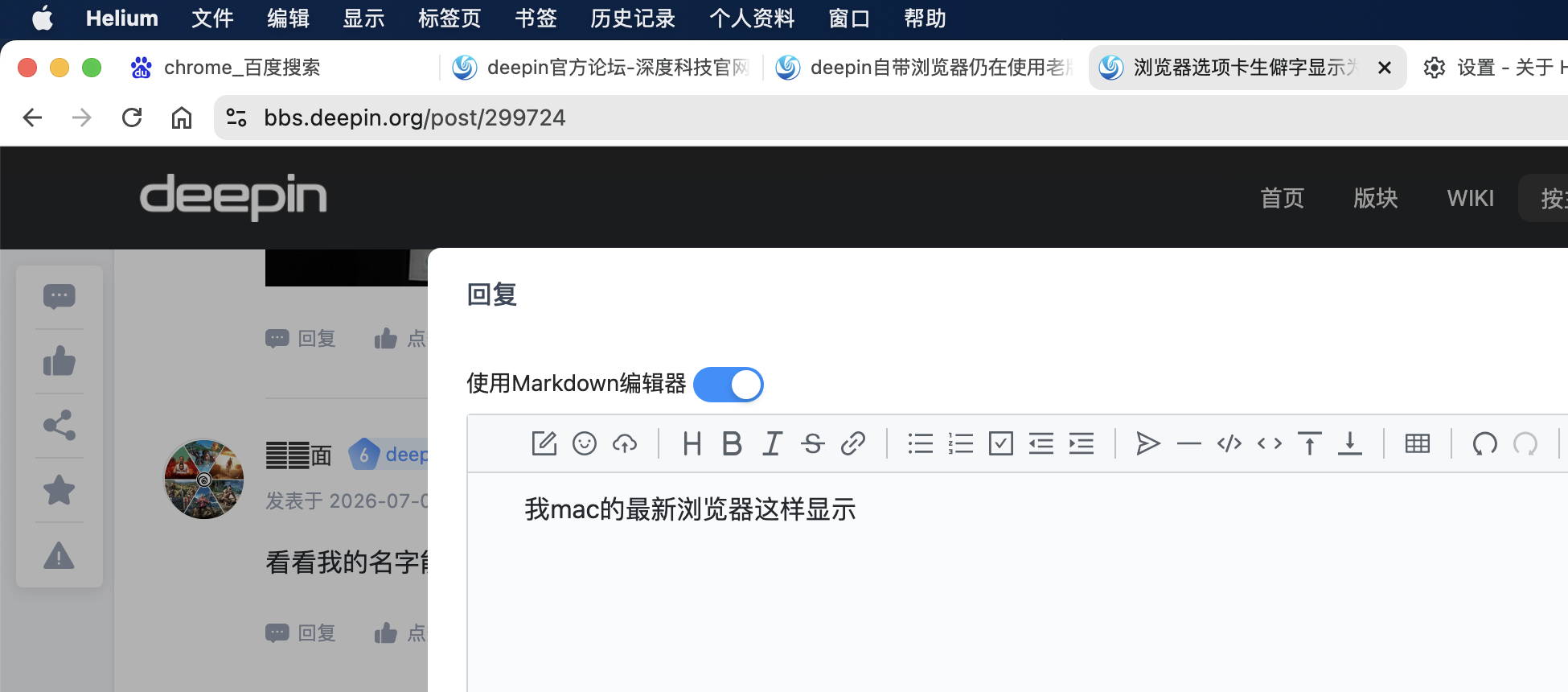Go to the browser home page
Viewport: 1568px width, 692px height.
point(182,117)
